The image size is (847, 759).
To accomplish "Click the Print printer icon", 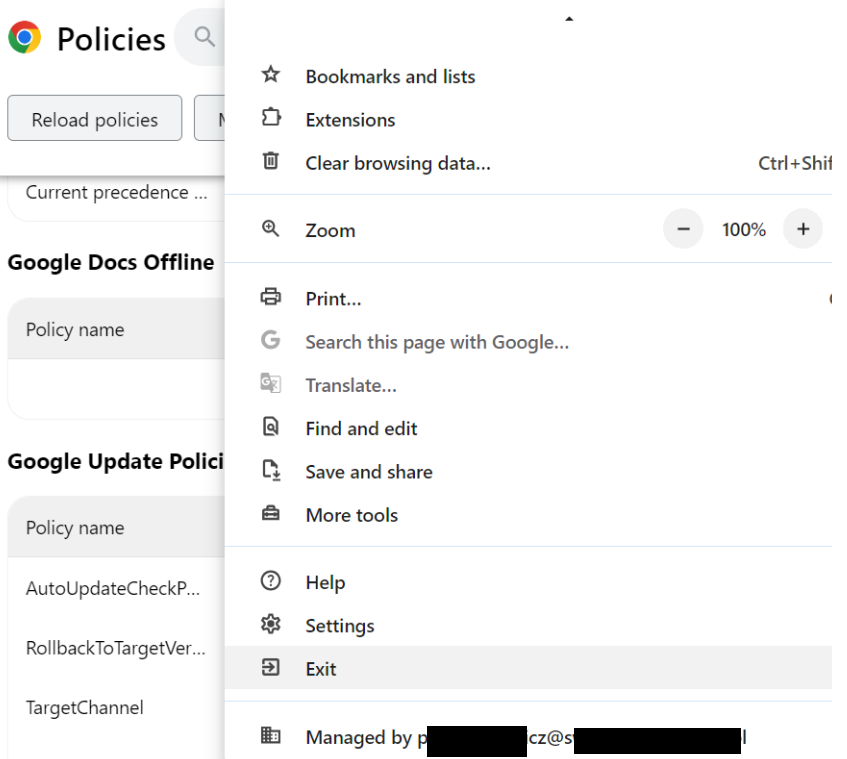I will (271, 297).
